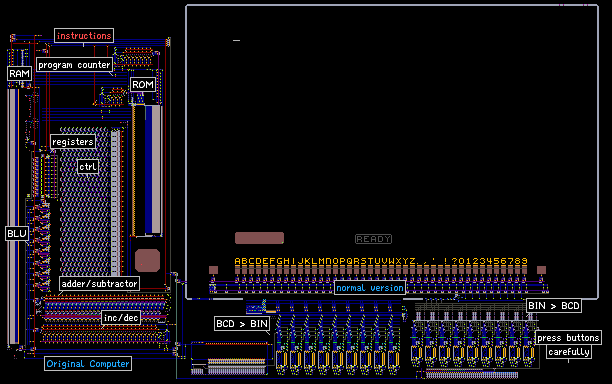This screenshot has width=612, height=384.
Task: Click the wide brown bar above the keyboard
Action: coord(259,238)
